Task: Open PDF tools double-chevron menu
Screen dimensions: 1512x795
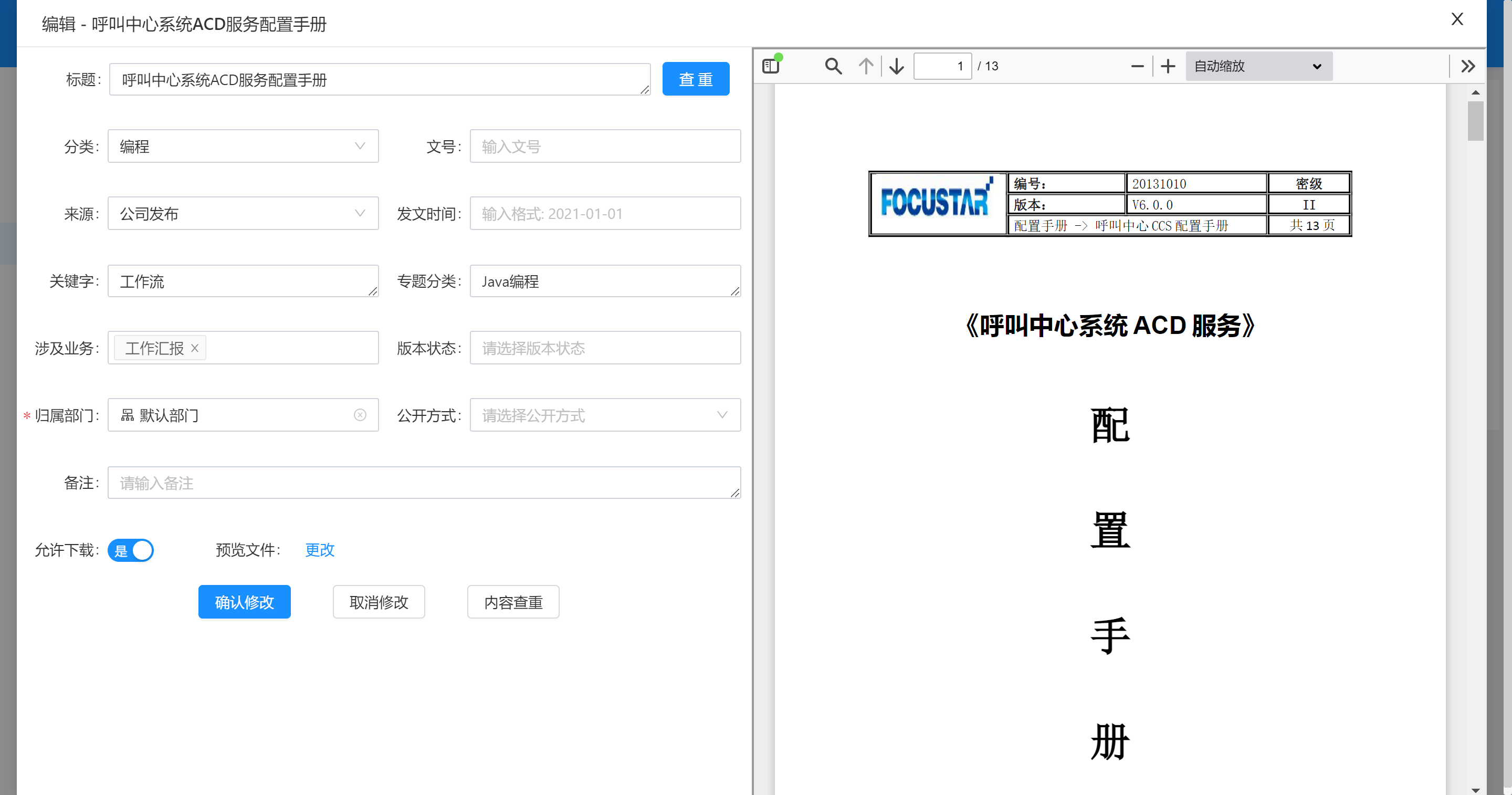Action: point(1468,66)
